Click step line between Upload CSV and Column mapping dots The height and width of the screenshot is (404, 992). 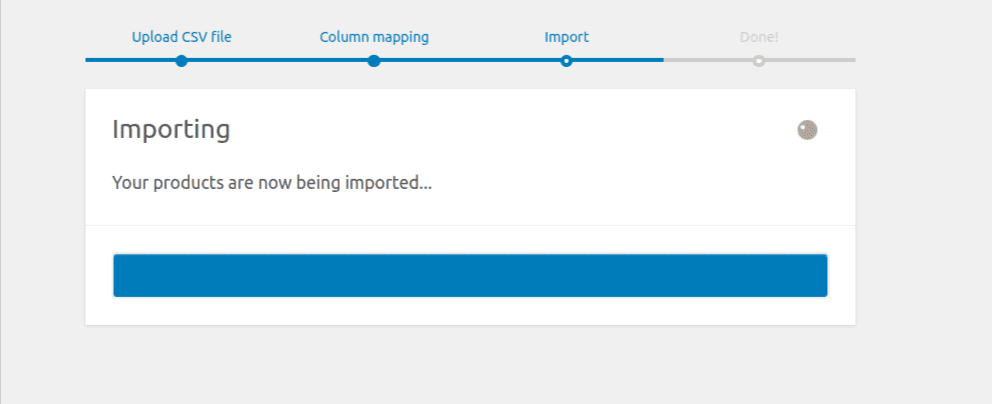pos(277,60)
